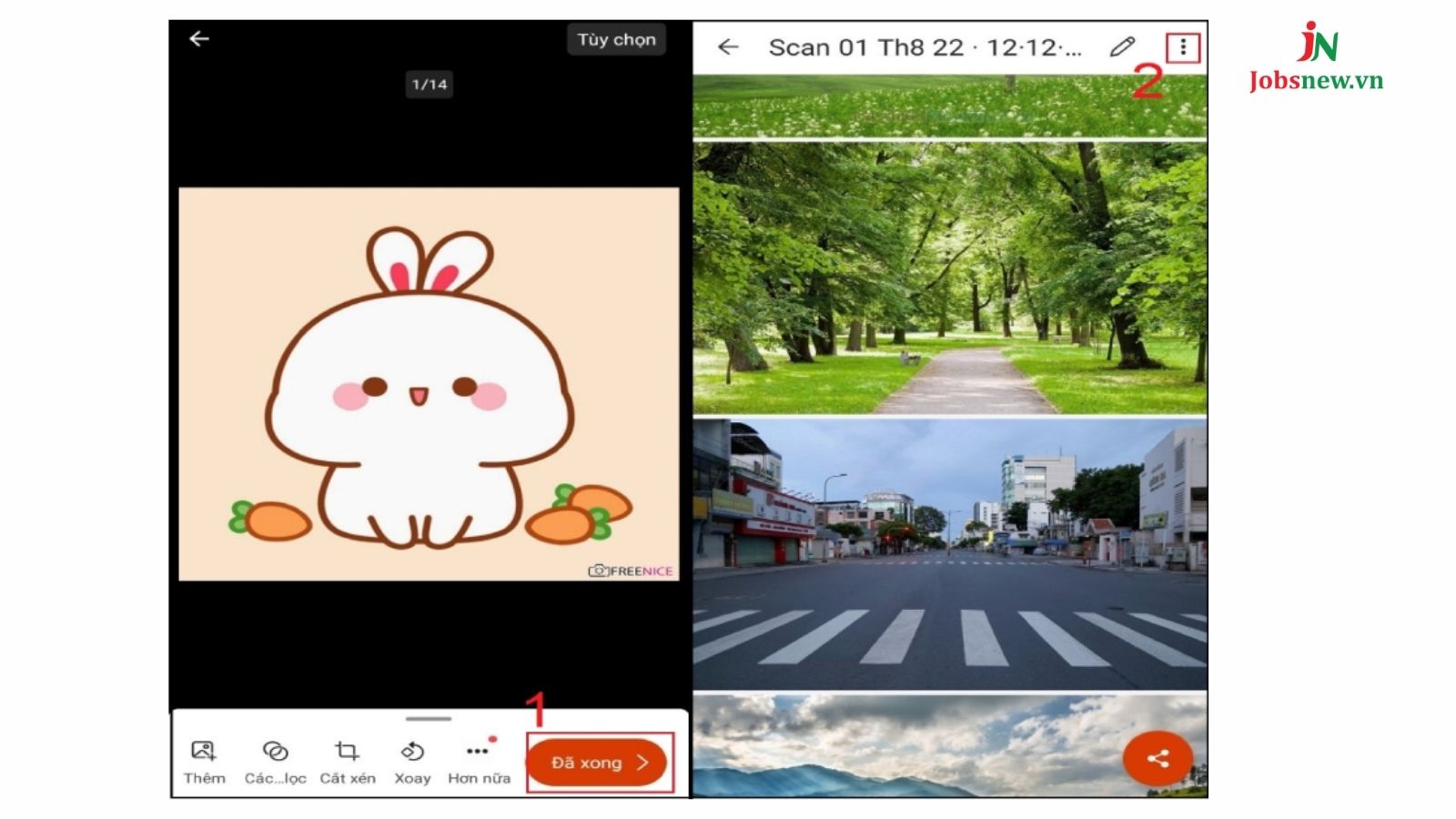Open the city street crosswalk page
Image resolution: width=1456 pixels, height=819 pixels.
click(950, 554)
